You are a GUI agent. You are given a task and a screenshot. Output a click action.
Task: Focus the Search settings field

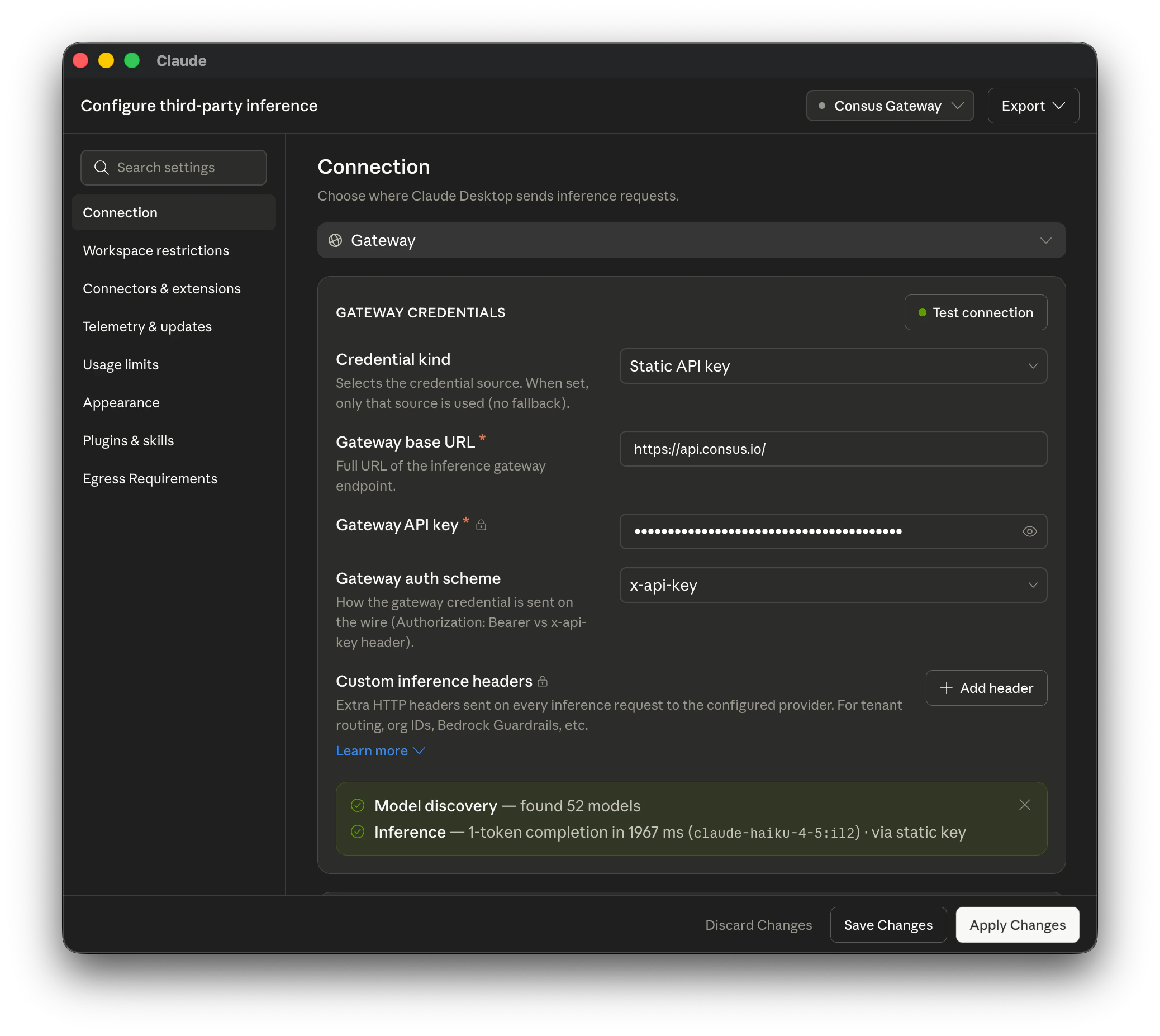coord(174,167)
